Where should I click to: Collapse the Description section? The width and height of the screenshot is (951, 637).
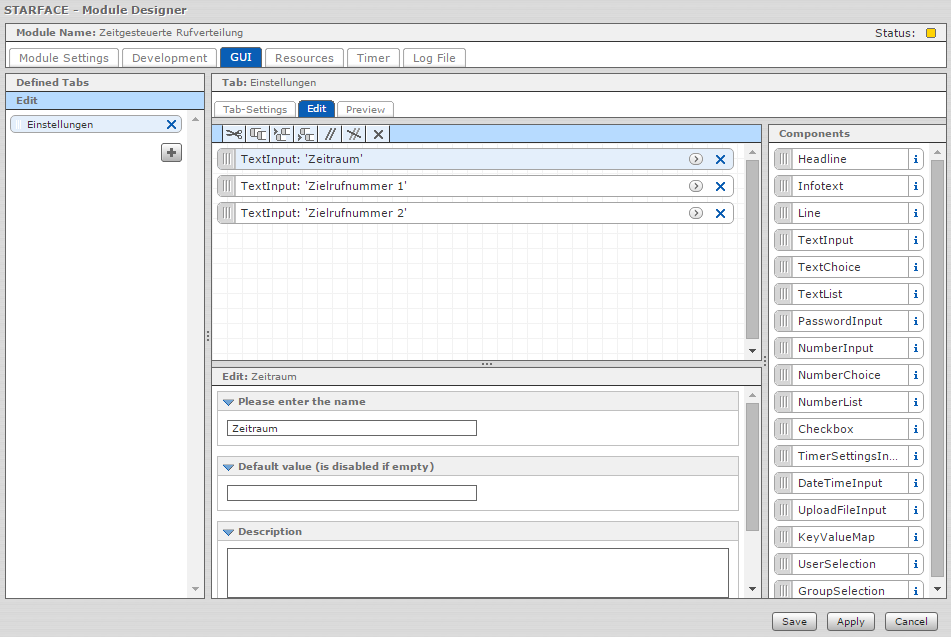point(228,532)
